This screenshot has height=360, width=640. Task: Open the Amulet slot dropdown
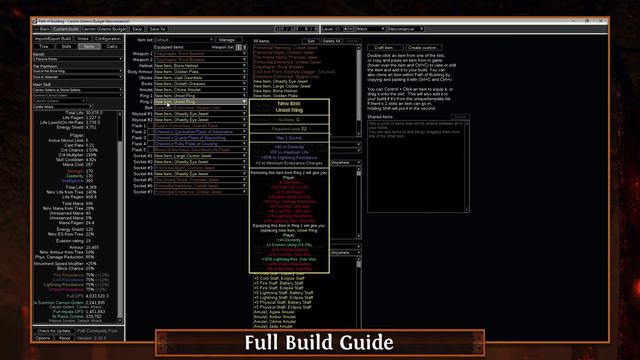(200, 89)
